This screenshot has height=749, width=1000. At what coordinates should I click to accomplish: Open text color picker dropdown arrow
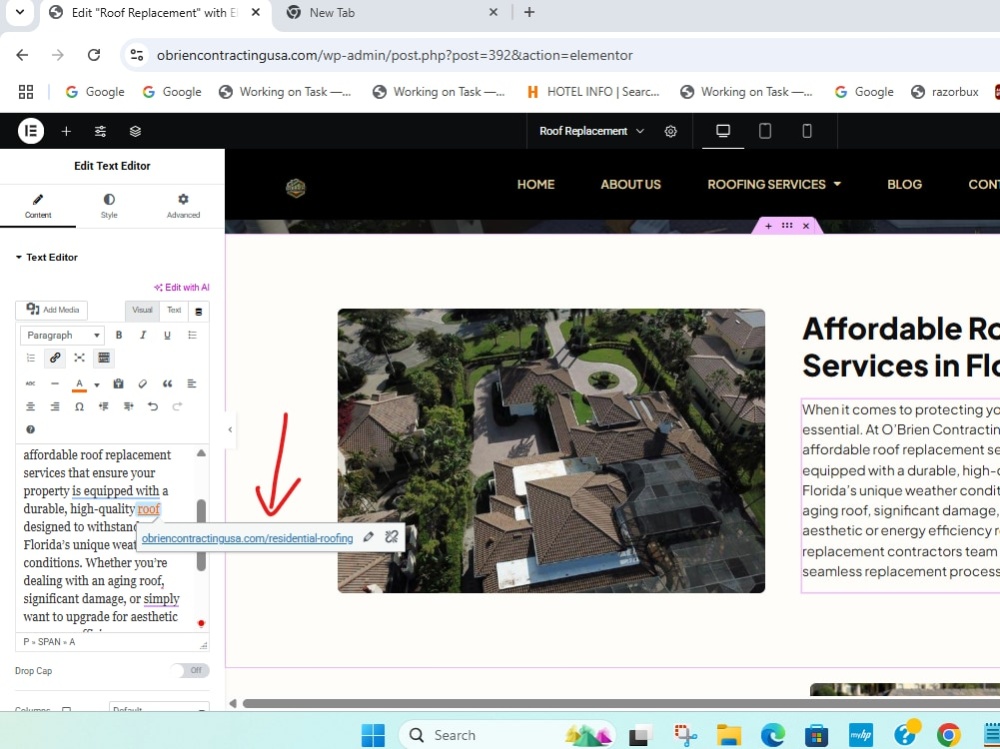(x=97, y=384)
